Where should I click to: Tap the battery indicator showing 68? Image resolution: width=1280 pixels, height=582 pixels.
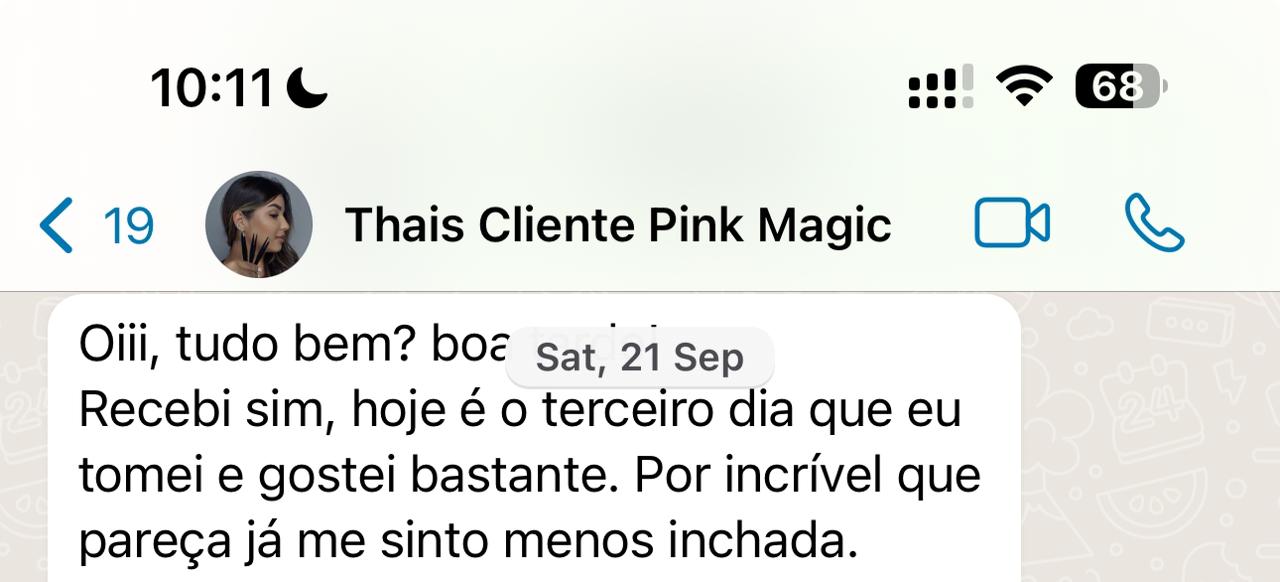coord(1120,87)
